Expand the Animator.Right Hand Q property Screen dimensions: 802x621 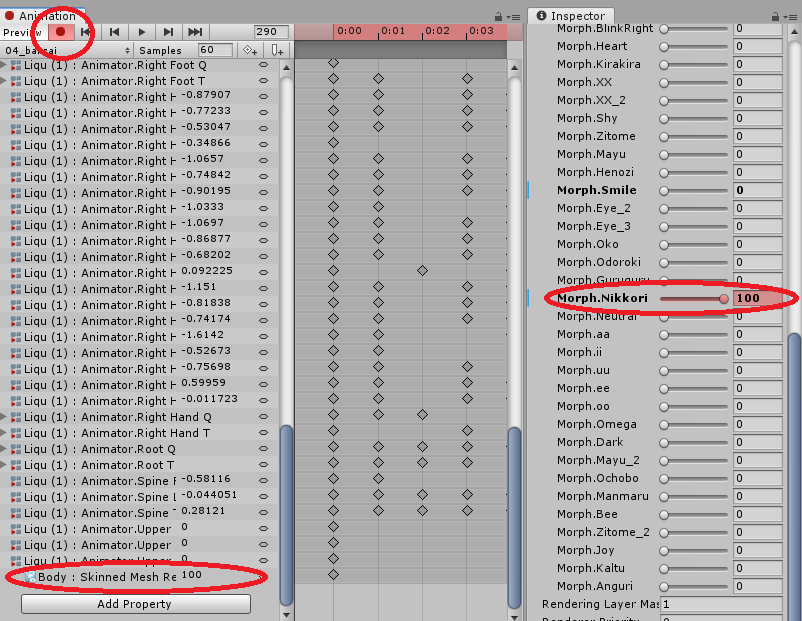point(3,417)
